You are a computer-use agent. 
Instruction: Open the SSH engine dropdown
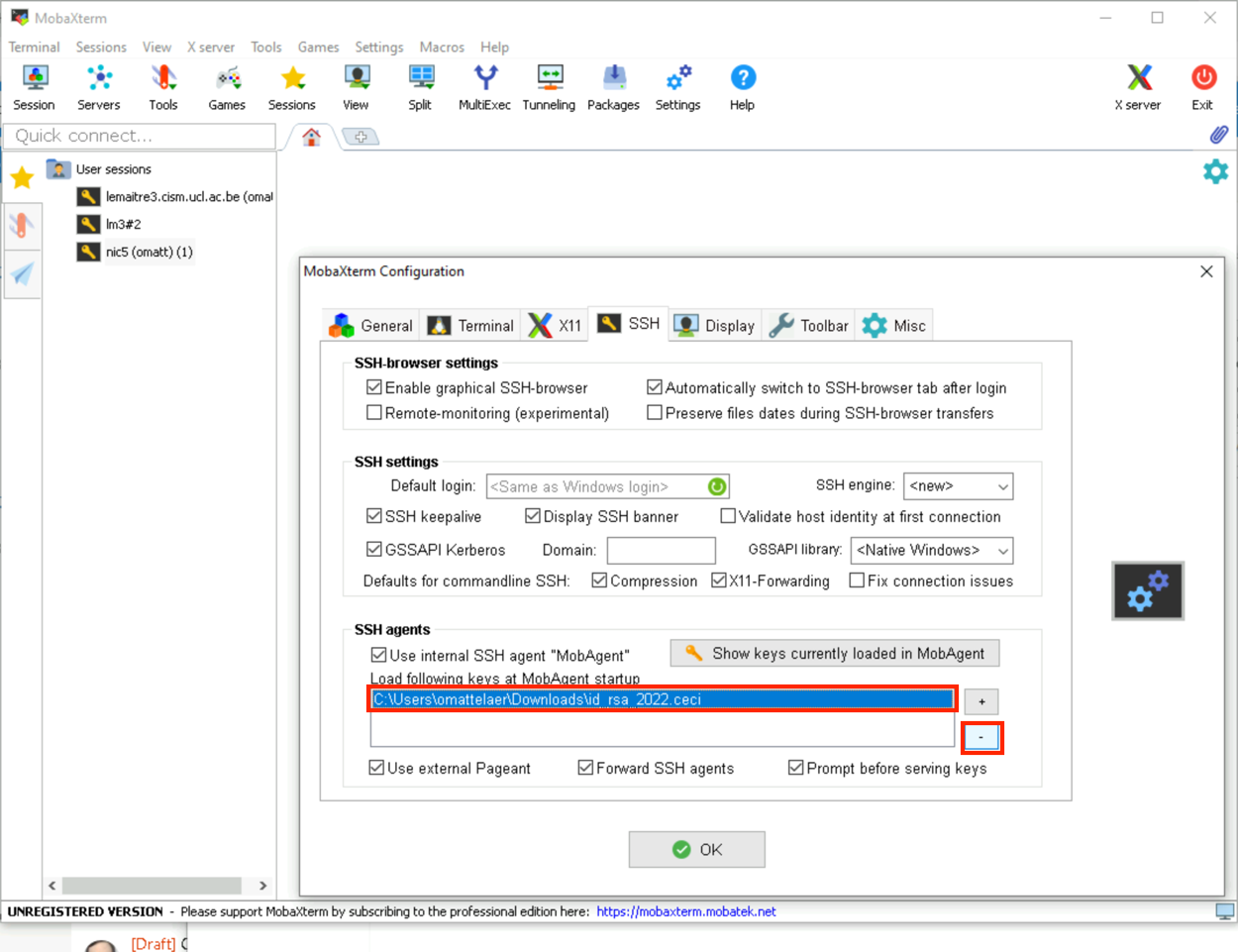959,486
